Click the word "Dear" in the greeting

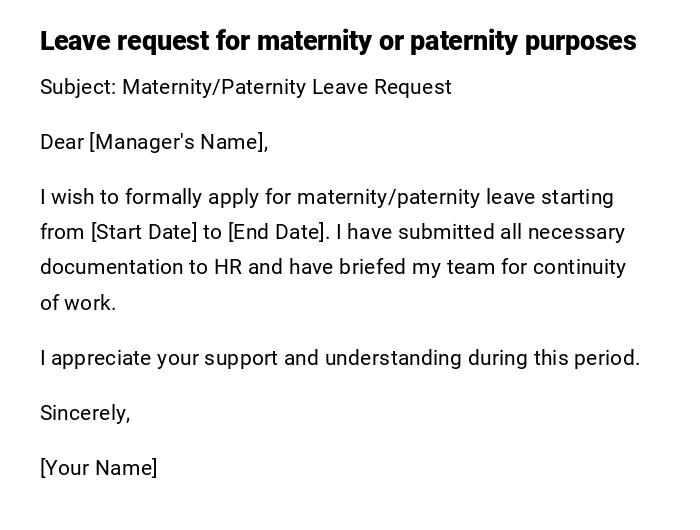tap(61, 142)
